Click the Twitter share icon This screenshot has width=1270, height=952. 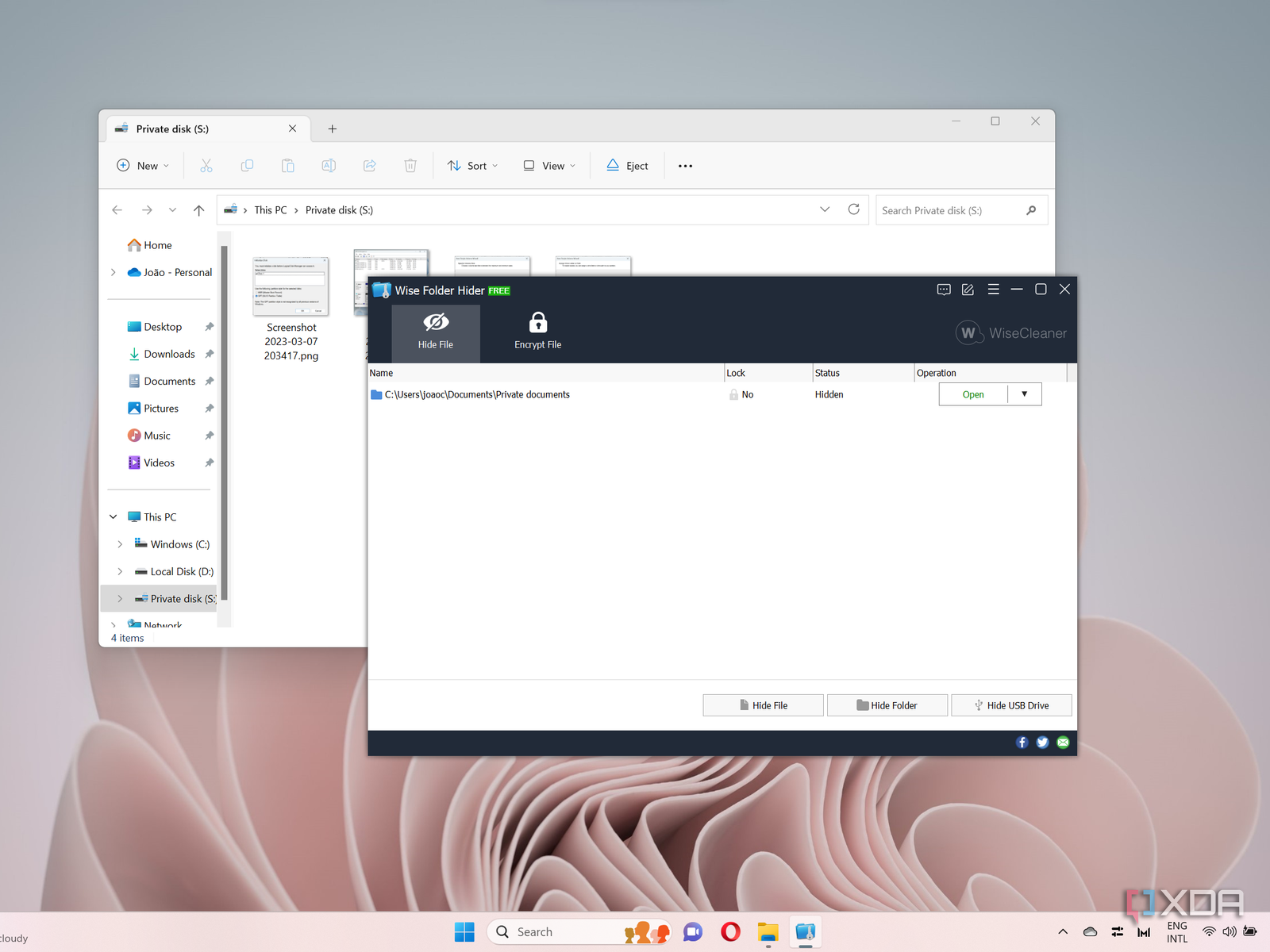point(1042,743)
